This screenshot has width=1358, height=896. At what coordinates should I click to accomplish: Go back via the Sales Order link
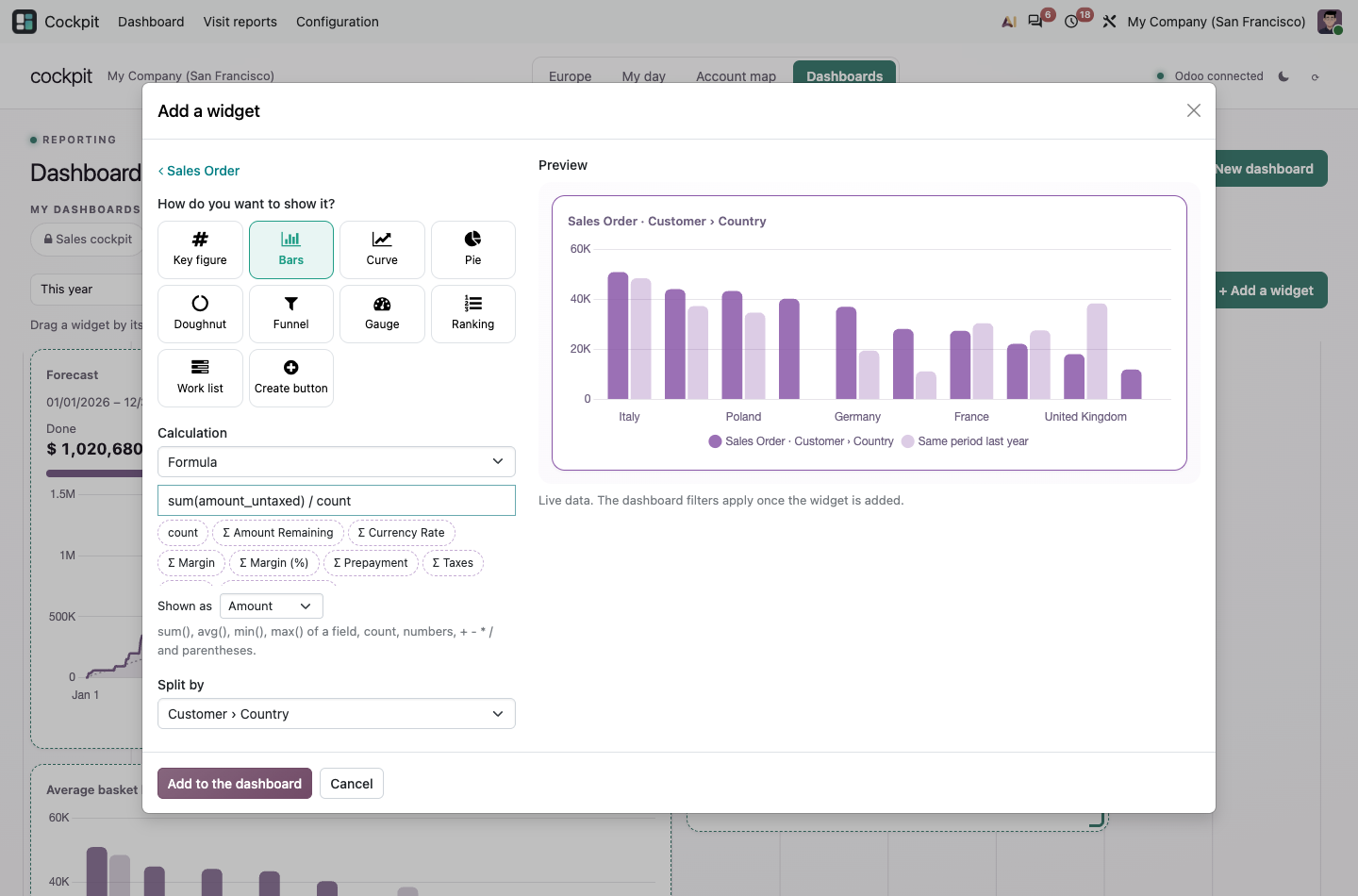[x=199, y=171]
